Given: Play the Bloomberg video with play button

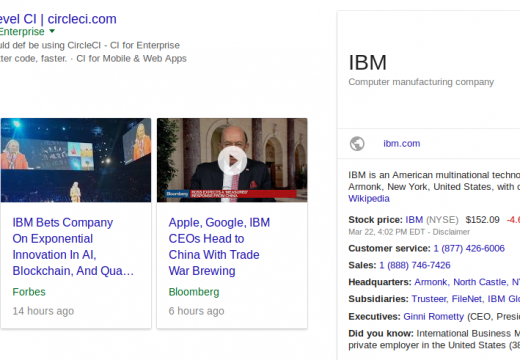Looking at the screenshot, I should tap(232, 161).
